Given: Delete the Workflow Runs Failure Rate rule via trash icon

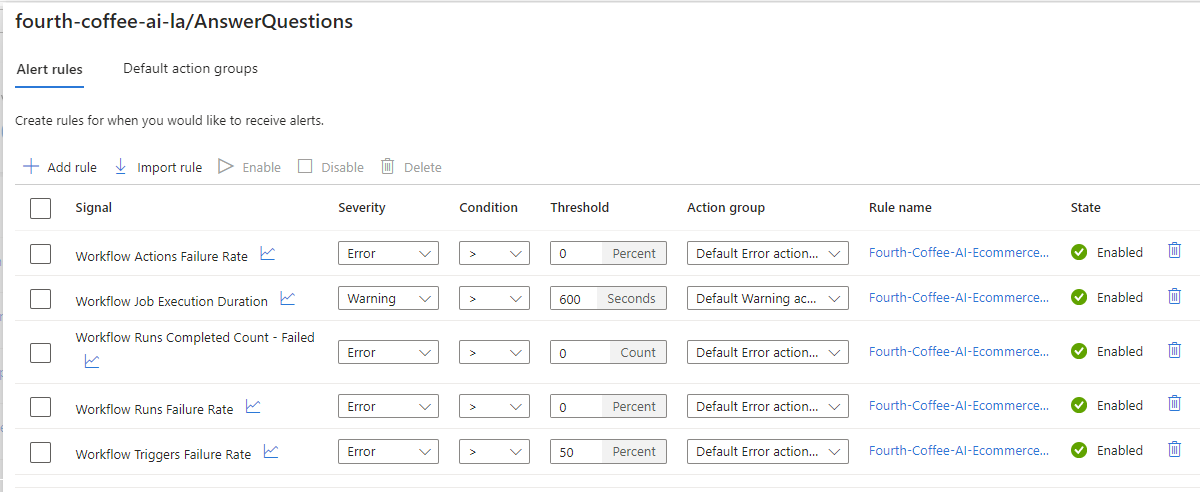Looking at the screenshot, I should pyautogui.click(x=1175, y=404).
